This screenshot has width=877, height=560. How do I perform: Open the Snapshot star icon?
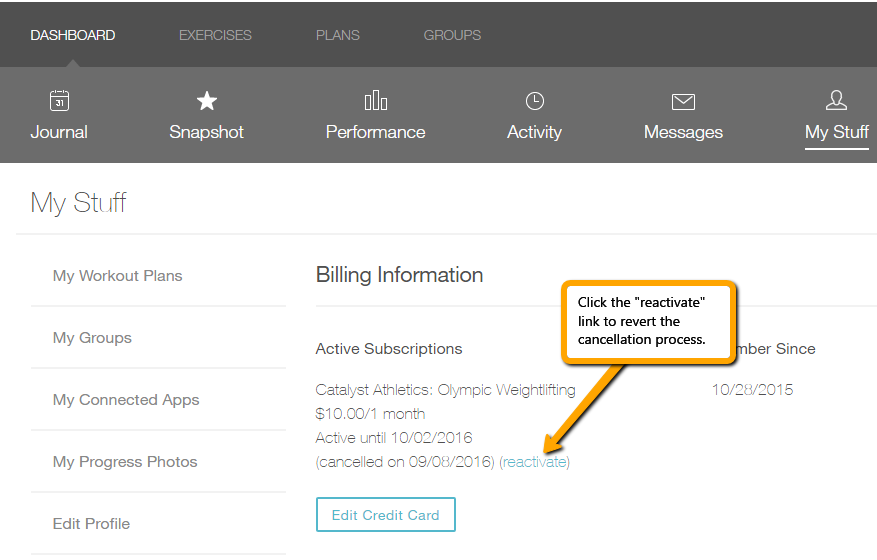207,101
